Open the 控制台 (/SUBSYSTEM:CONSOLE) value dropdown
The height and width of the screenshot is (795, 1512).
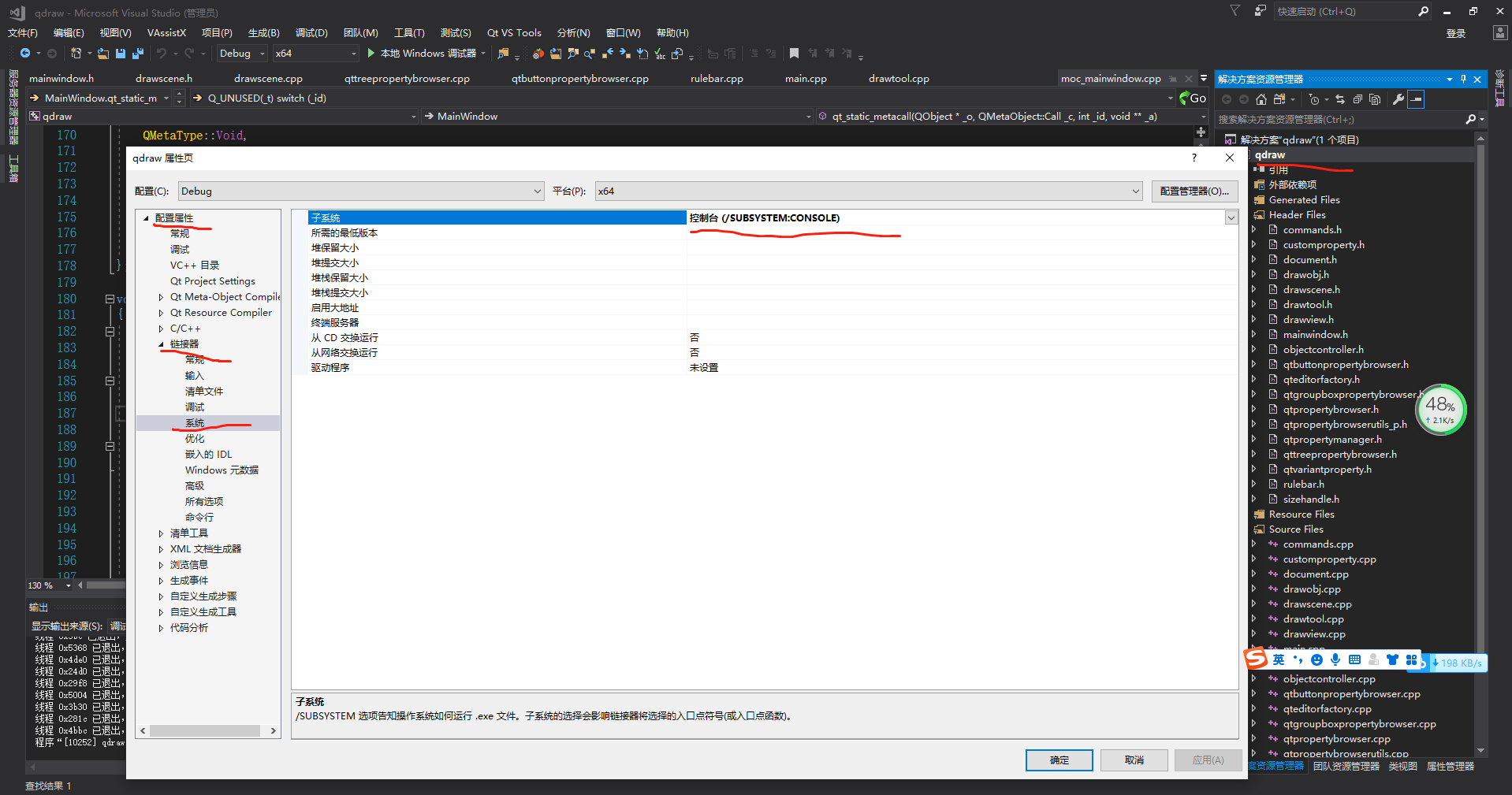click(x=1231, y=217)
